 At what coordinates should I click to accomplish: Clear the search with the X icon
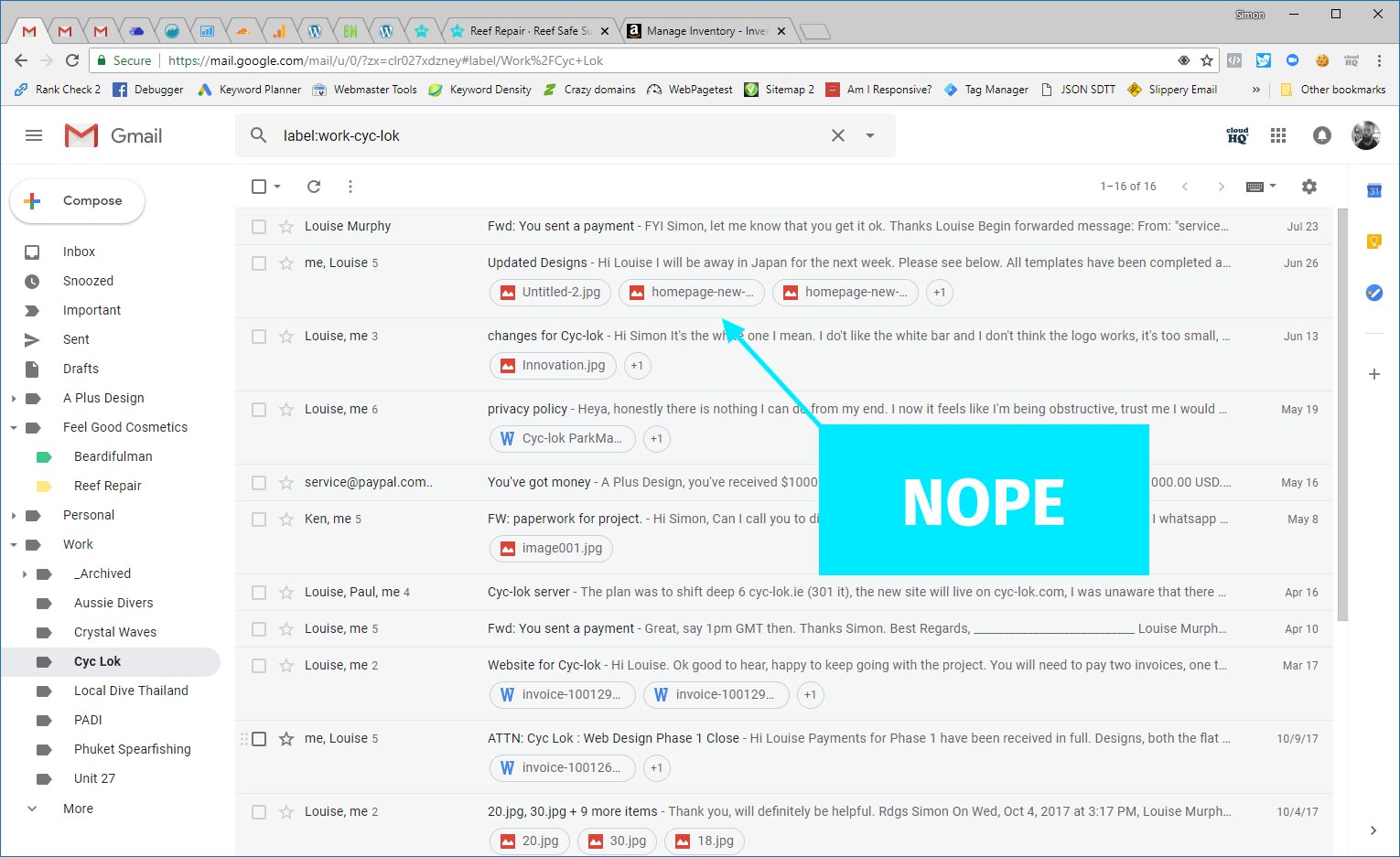838,135
